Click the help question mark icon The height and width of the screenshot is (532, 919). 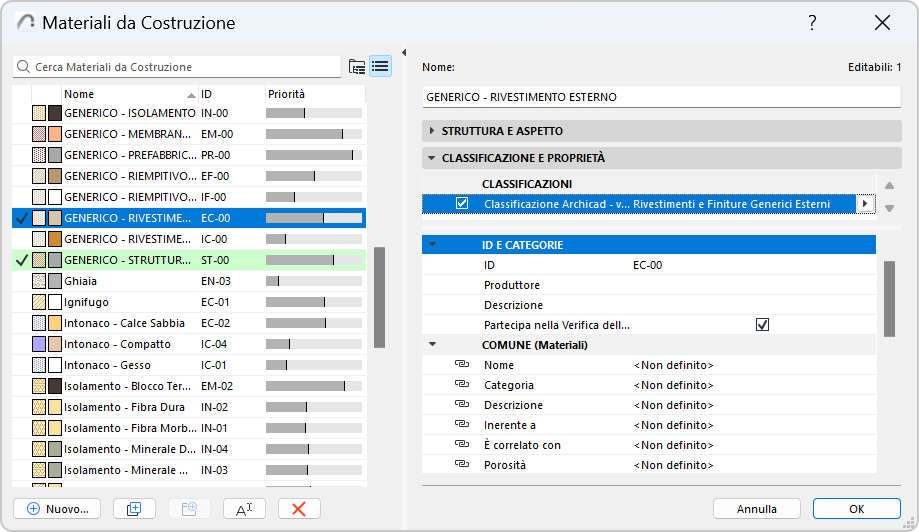click(813, 23)
